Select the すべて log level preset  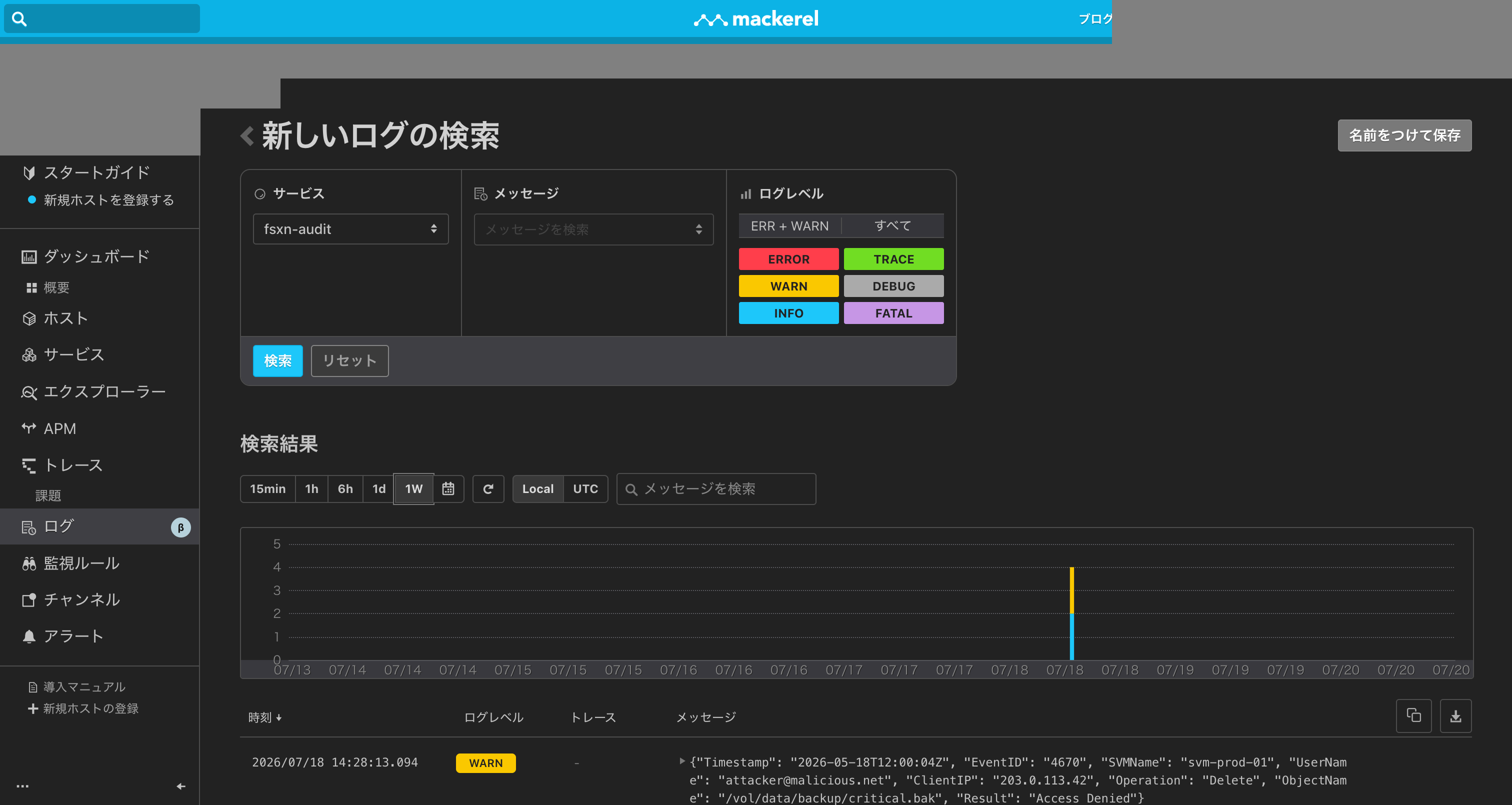[893, 226]
